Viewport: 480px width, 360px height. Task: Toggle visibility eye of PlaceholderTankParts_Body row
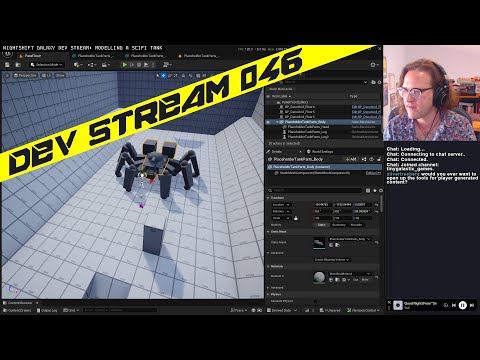point(268,122)
